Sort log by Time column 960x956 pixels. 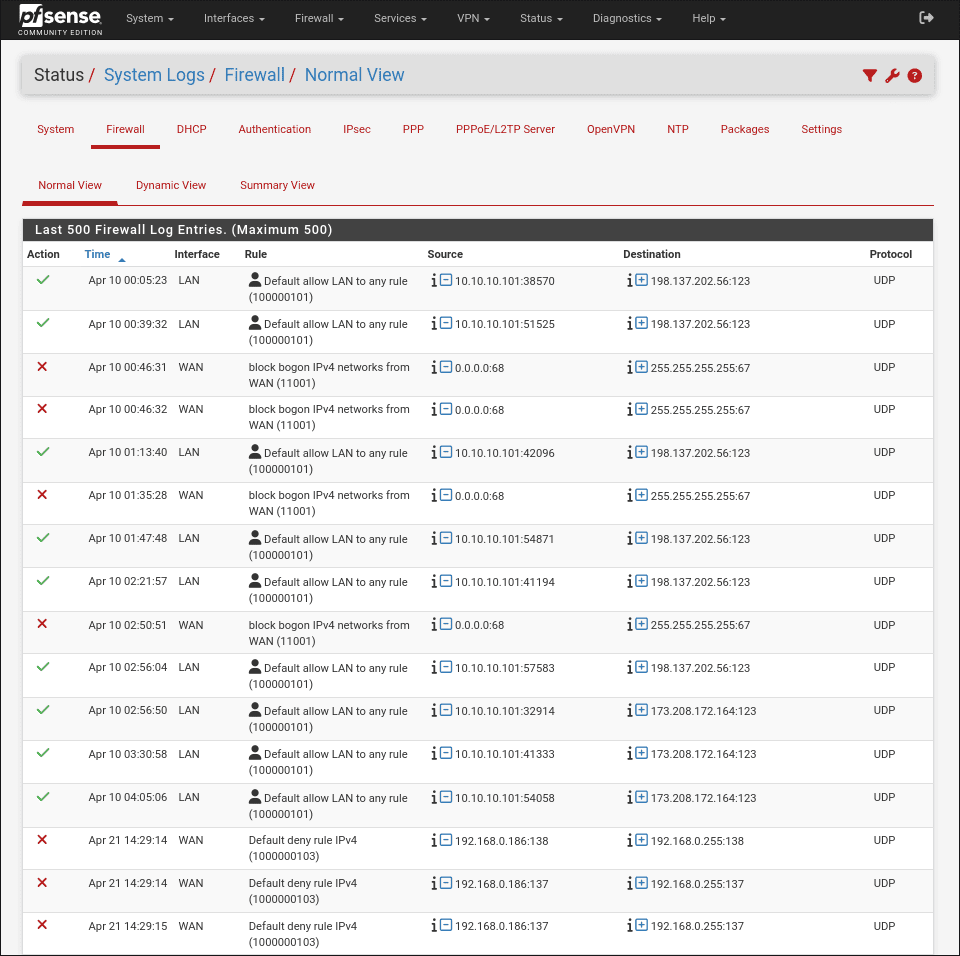[97, 254]
